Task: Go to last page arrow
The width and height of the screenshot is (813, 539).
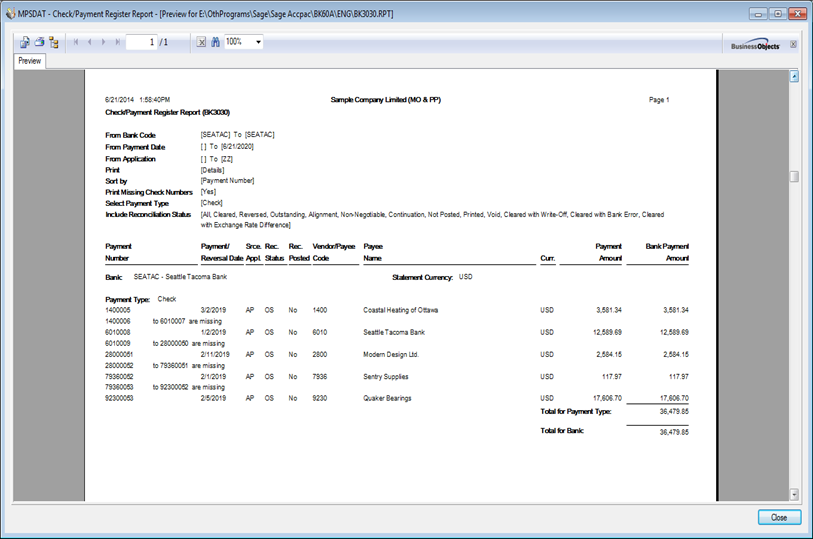Action: 118,42
